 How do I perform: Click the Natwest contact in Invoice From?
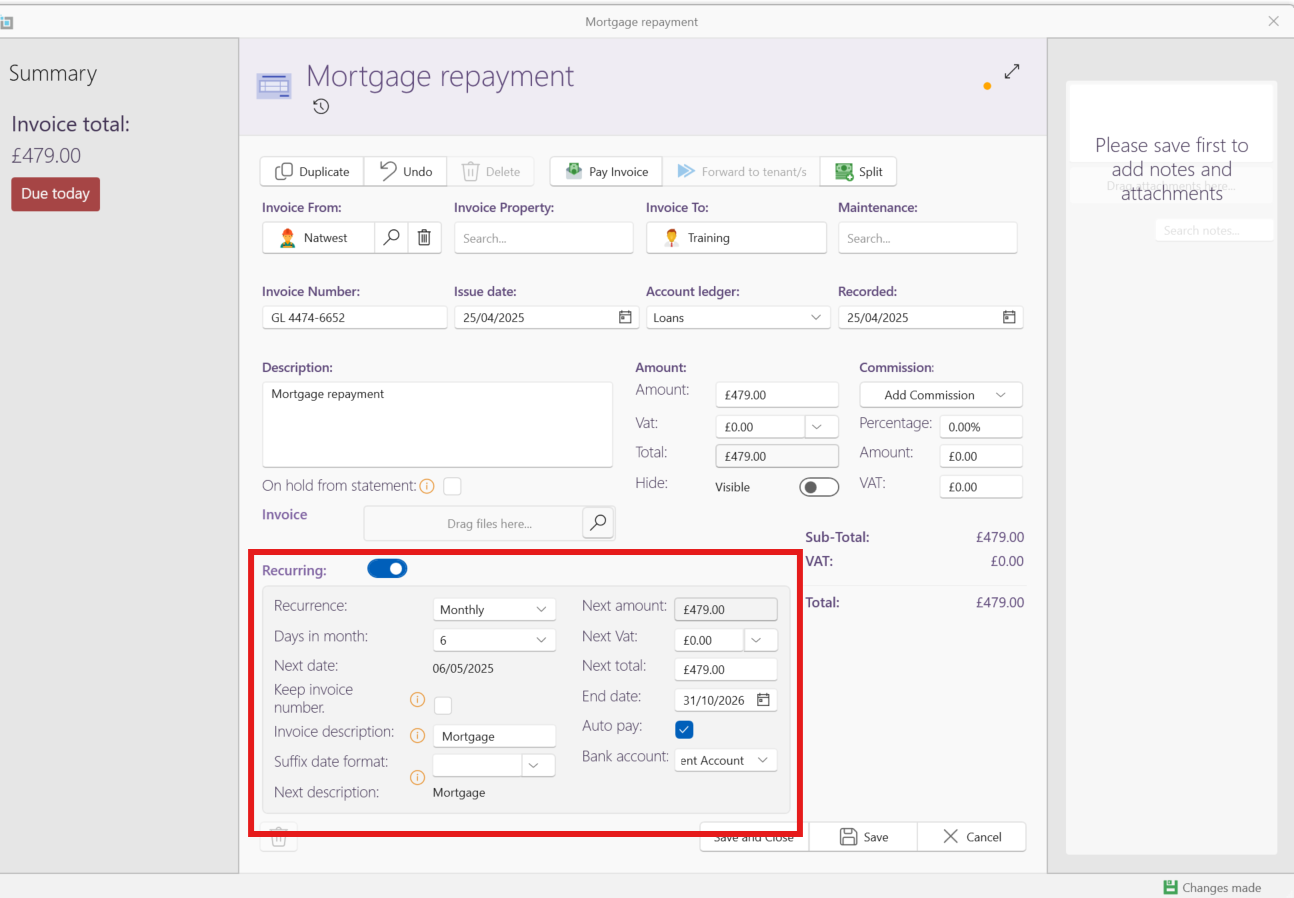coord(319,238)
